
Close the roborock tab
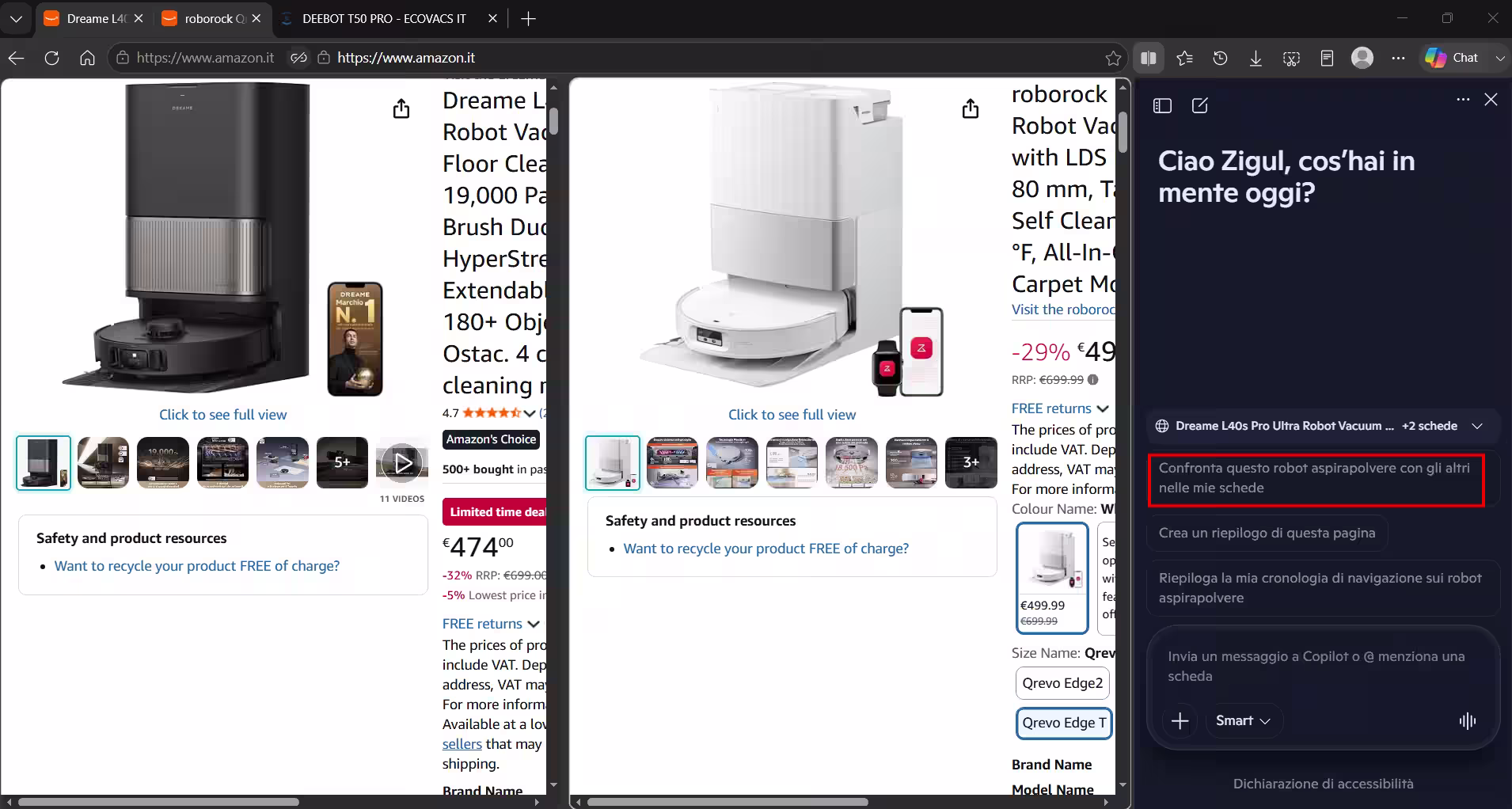(256, 18)
